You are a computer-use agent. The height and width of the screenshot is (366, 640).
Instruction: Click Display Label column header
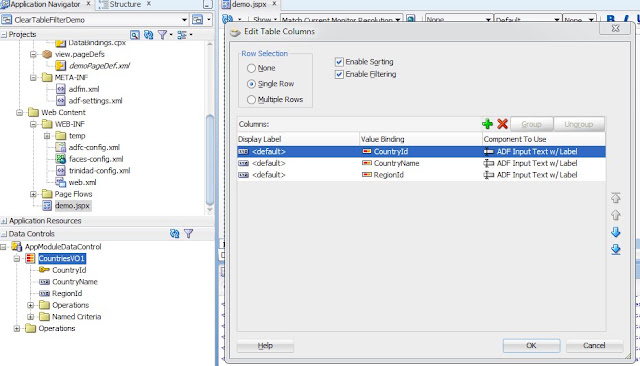tap(298, 139)
